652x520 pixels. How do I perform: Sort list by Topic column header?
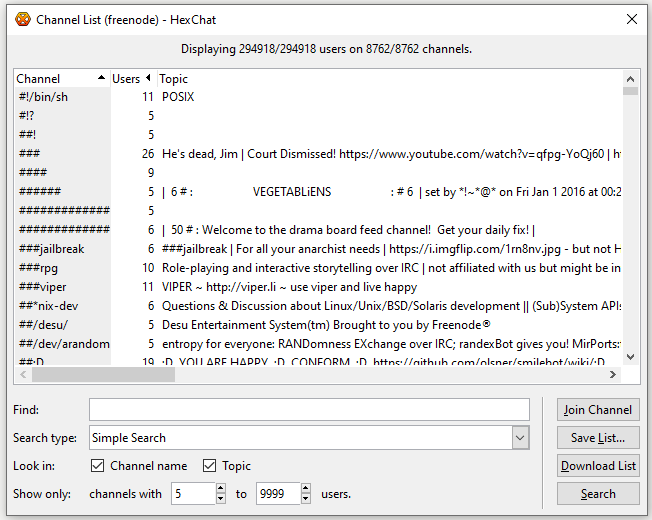click(389, 79)
